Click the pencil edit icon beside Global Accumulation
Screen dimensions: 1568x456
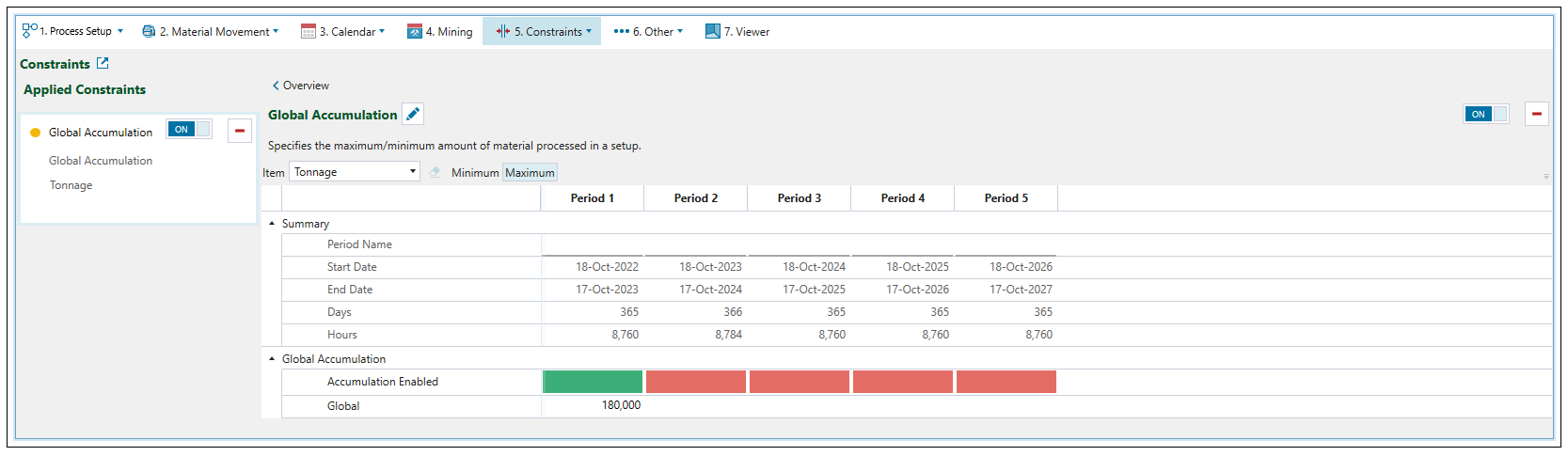413,114
